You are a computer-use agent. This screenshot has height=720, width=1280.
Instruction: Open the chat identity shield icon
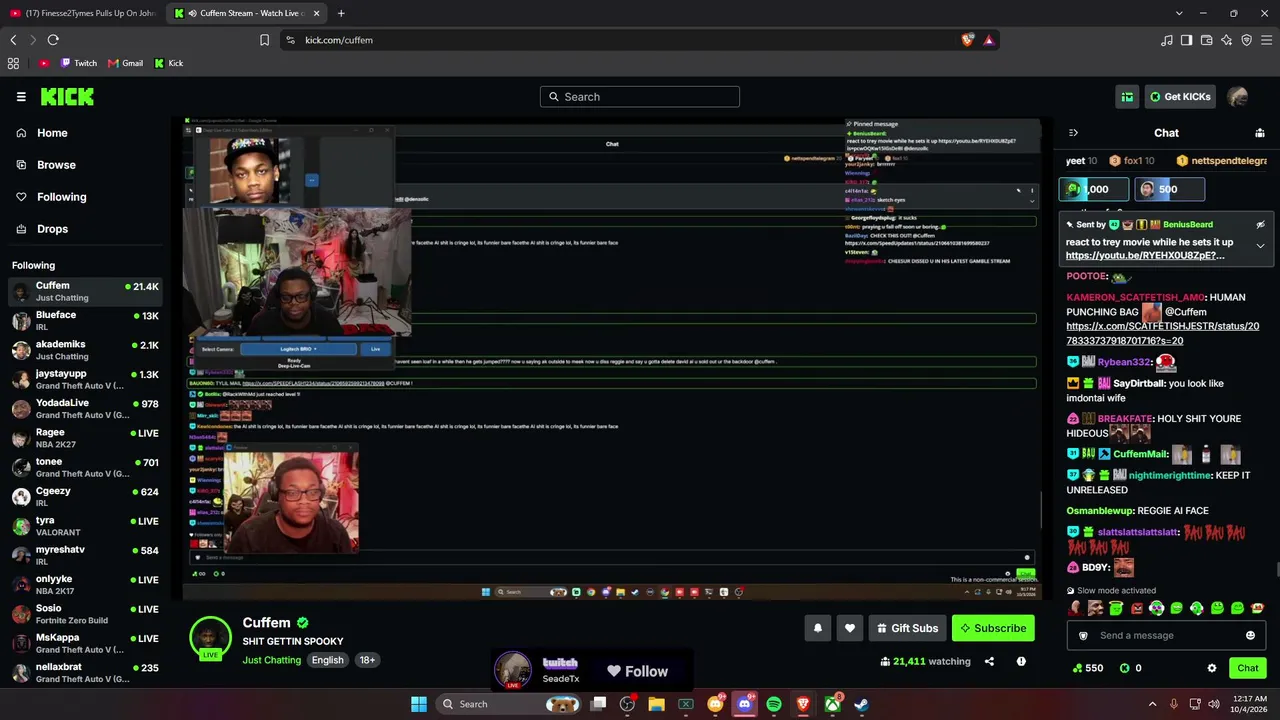tap(1083, 636)
